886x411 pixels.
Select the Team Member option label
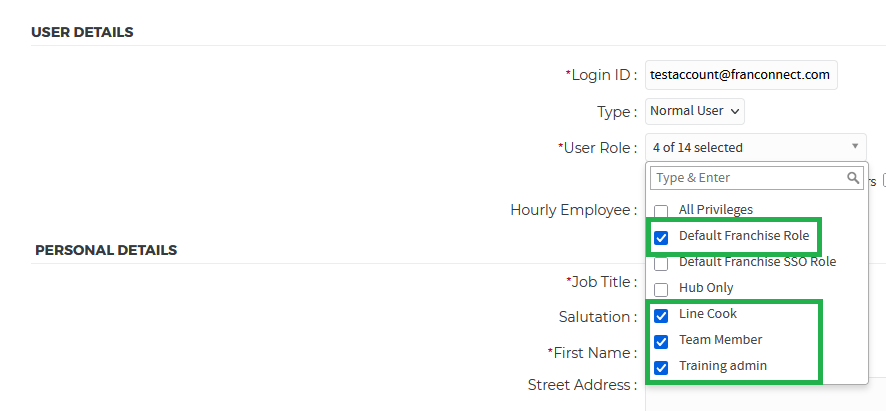pyautogui.click(x=720, y=340)
